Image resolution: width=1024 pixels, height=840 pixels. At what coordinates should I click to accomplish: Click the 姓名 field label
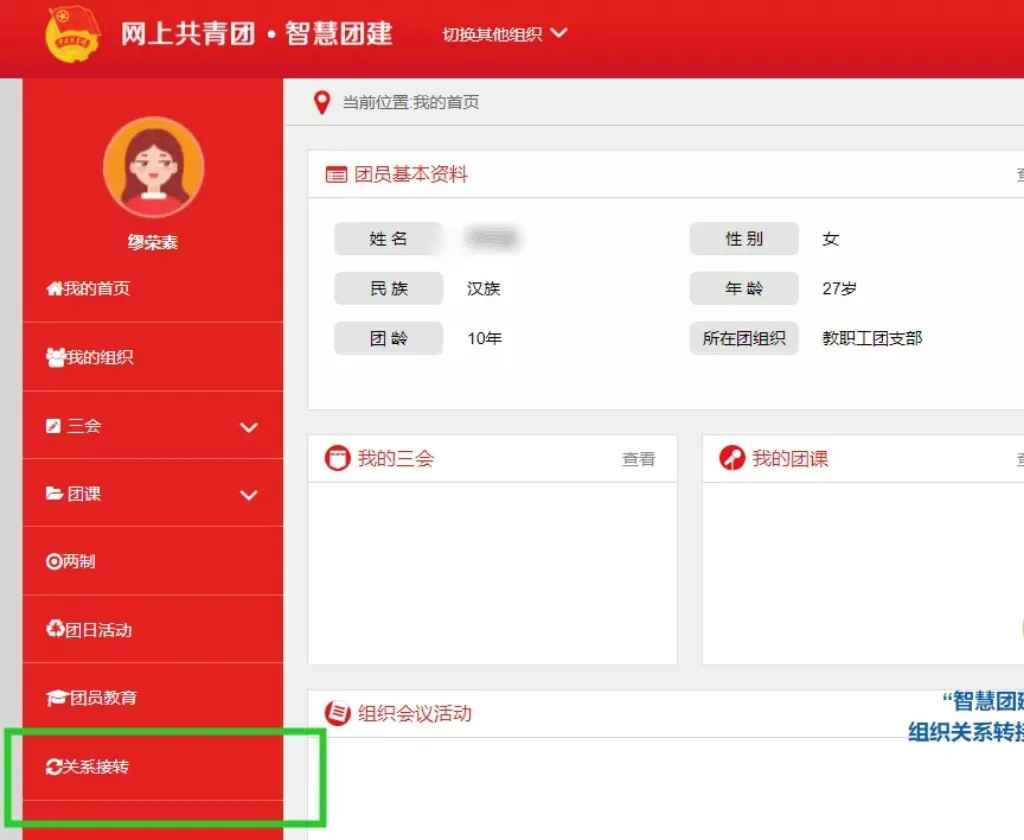(x=389, y=238)
